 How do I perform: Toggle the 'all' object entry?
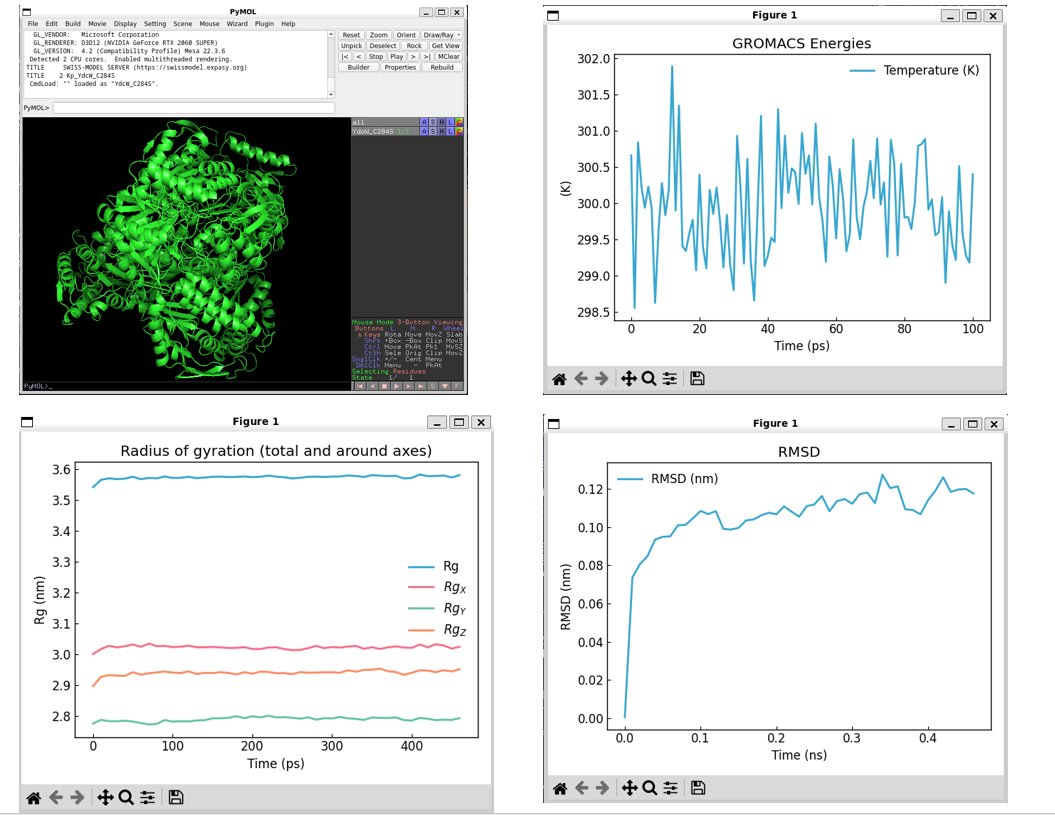click(x=385, y=122)
